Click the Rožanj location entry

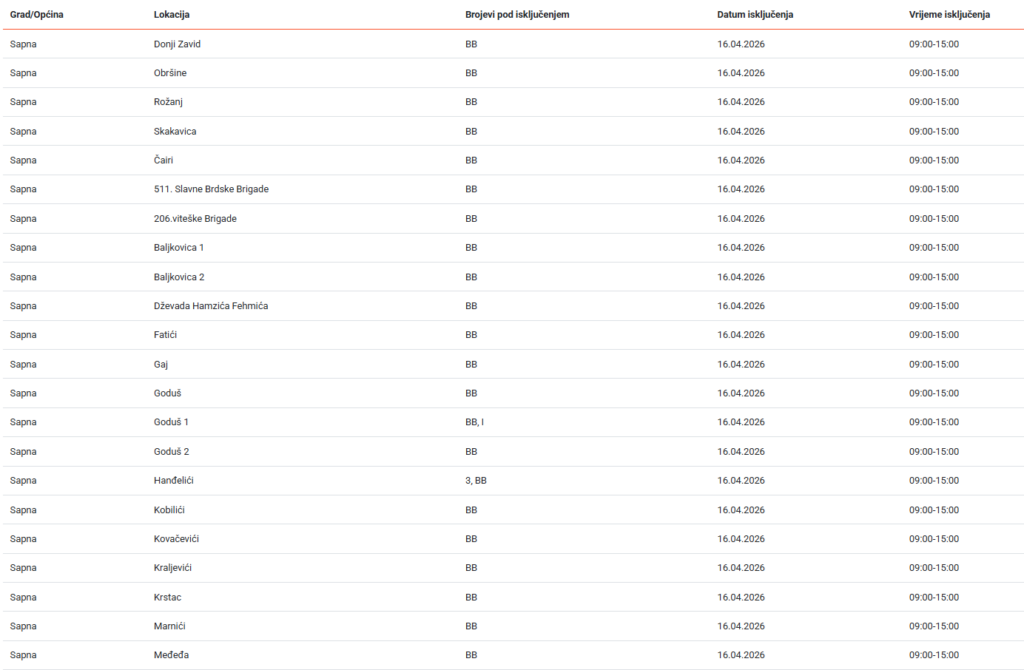tap(168, 102)
